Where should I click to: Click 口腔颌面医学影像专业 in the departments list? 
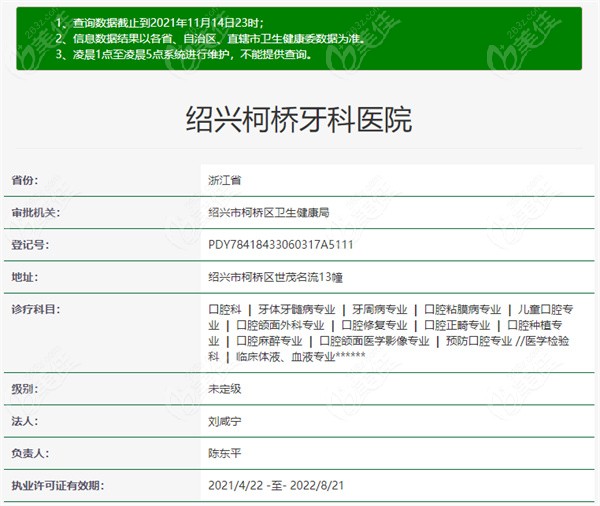[374, 341]
